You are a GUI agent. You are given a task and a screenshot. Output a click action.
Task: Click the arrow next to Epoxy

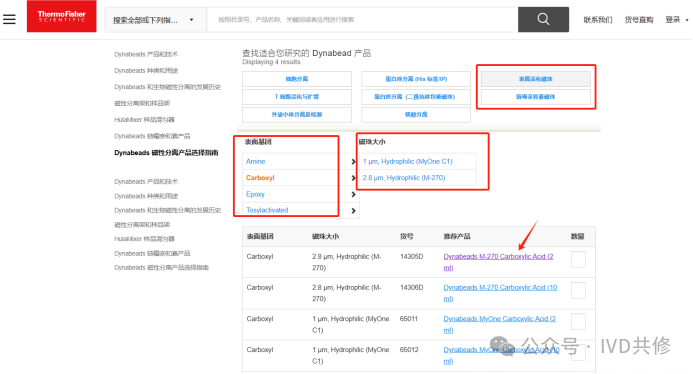point(353,194)
